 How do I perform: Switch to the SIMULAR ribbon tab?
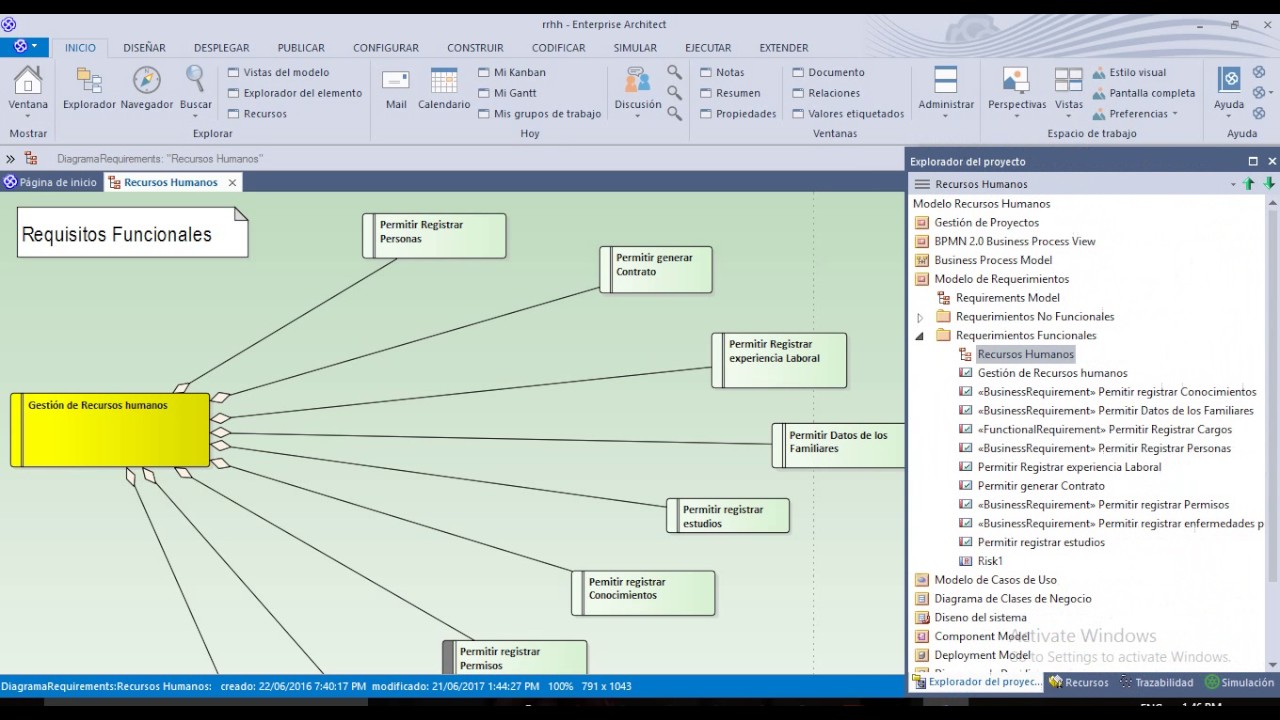(x=635, y=47)
